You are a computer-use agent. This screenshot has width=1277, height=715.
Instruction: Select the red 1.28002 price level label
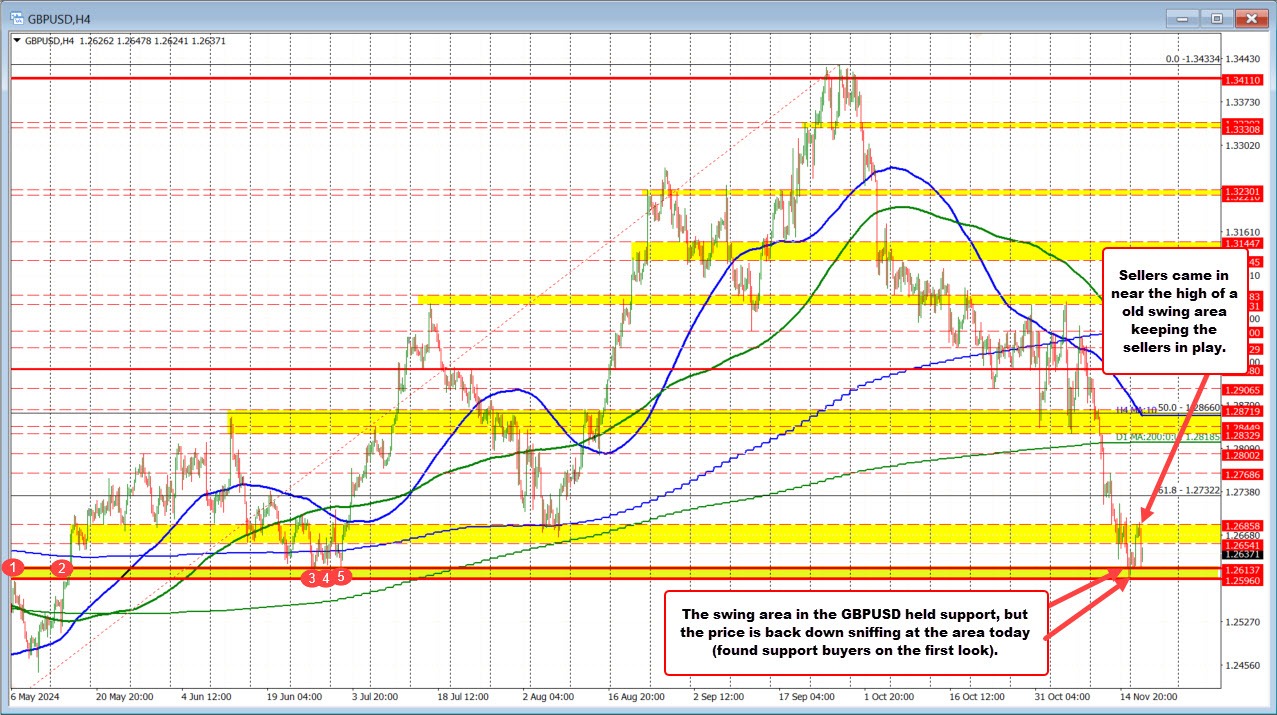(x=1241, y=455)
